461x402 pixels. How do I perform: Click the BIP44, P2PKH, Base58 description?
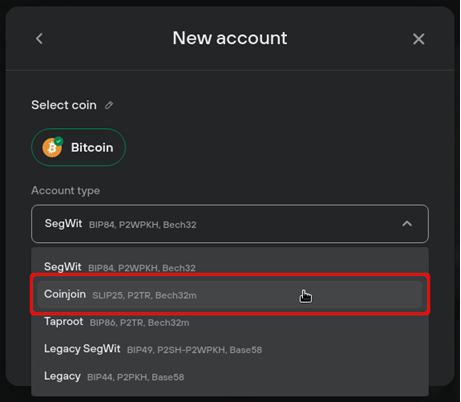(x=135, y=377)
